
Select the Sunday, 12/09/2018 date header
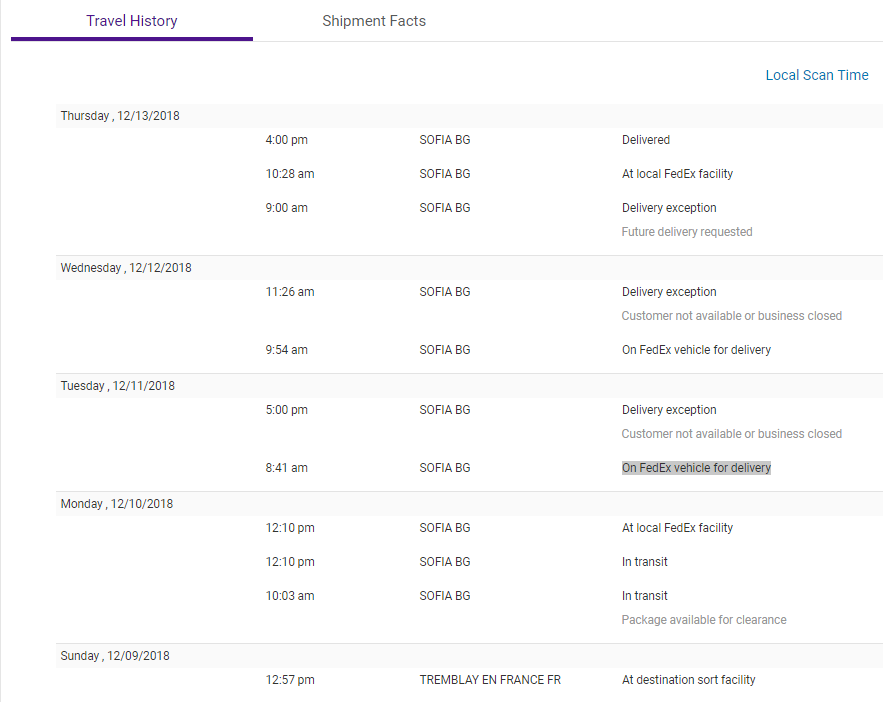(115, 656)
